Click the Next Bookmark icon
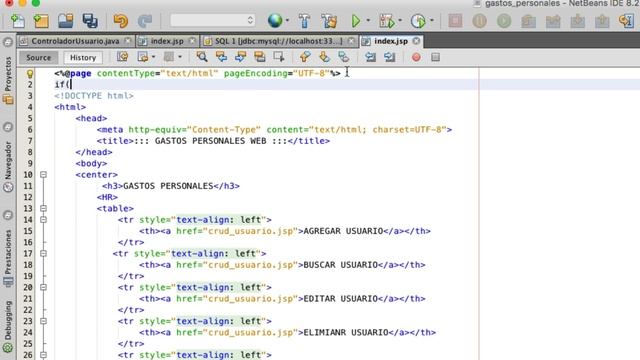Image resolution: width=640 pixels, height=360 pixels. pyautogui.click(x=324, y=57)
